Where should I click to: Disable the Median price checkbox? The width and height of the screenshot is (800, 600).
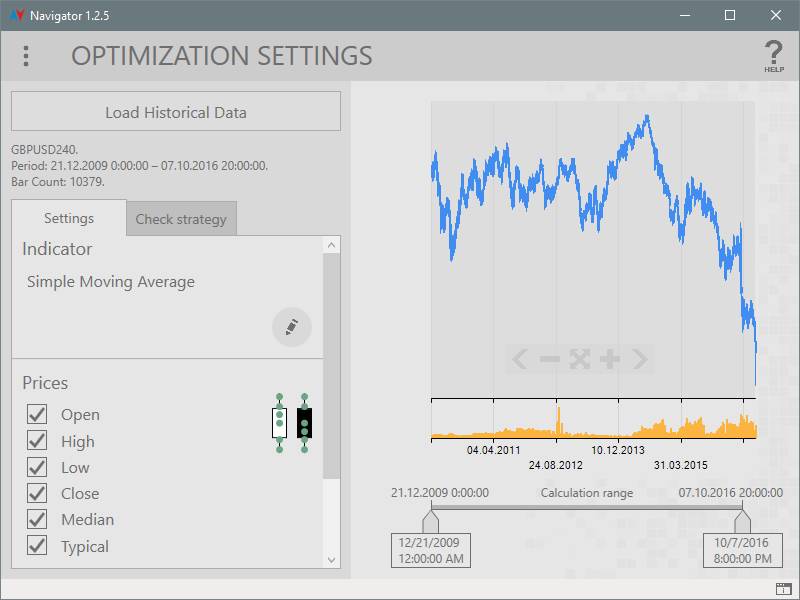point(37,519)
